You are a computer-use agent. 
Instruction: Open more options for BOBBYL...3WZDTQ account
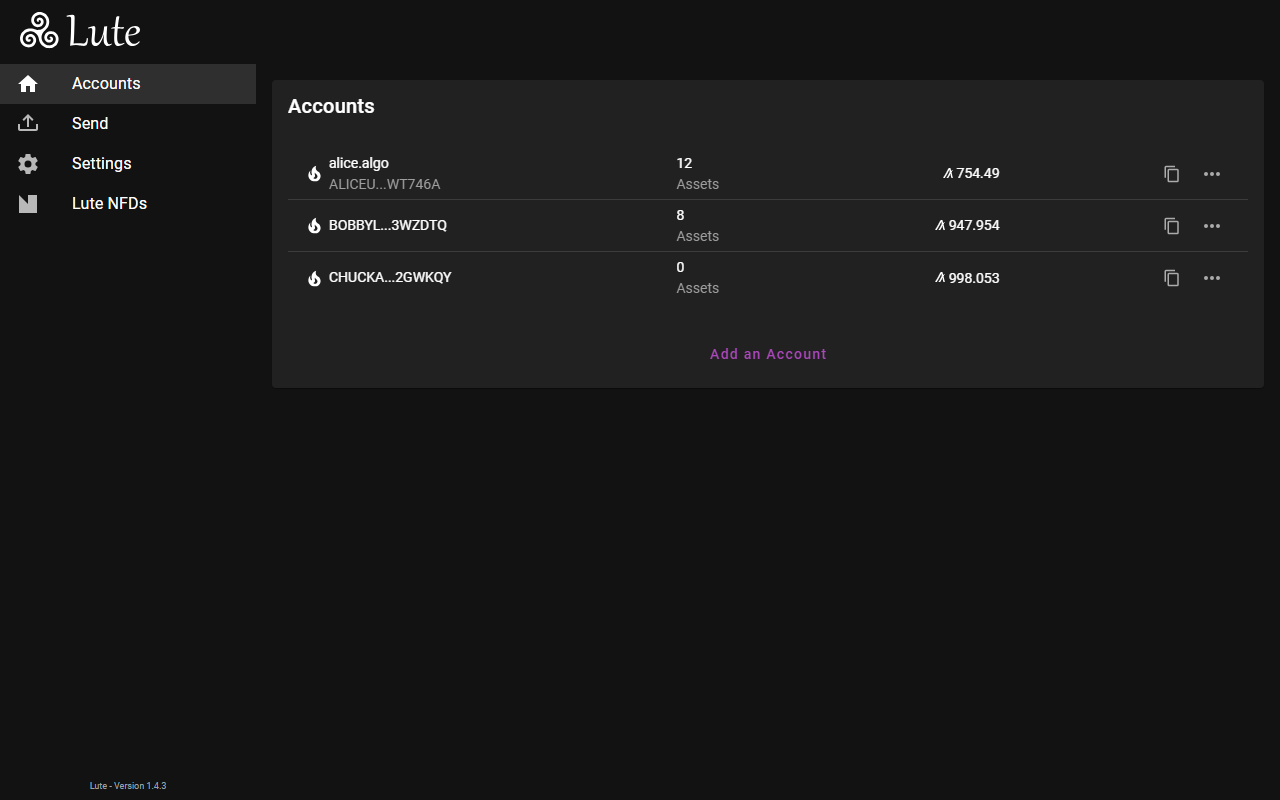pyautogui.click(x=1212, y=226)
